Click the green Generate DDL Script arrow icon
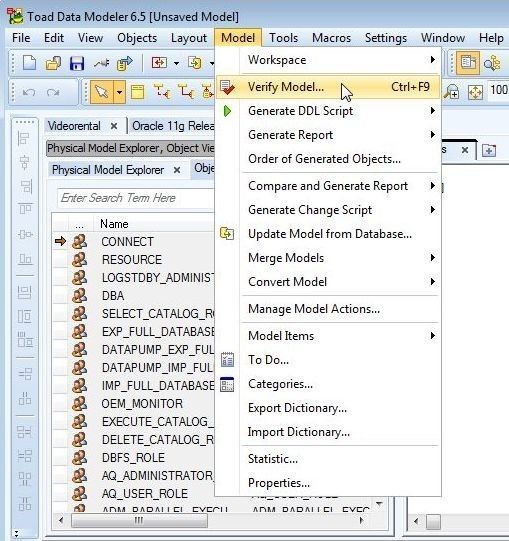The height and width of the screenshot is (541, 509). pos(227,111)
